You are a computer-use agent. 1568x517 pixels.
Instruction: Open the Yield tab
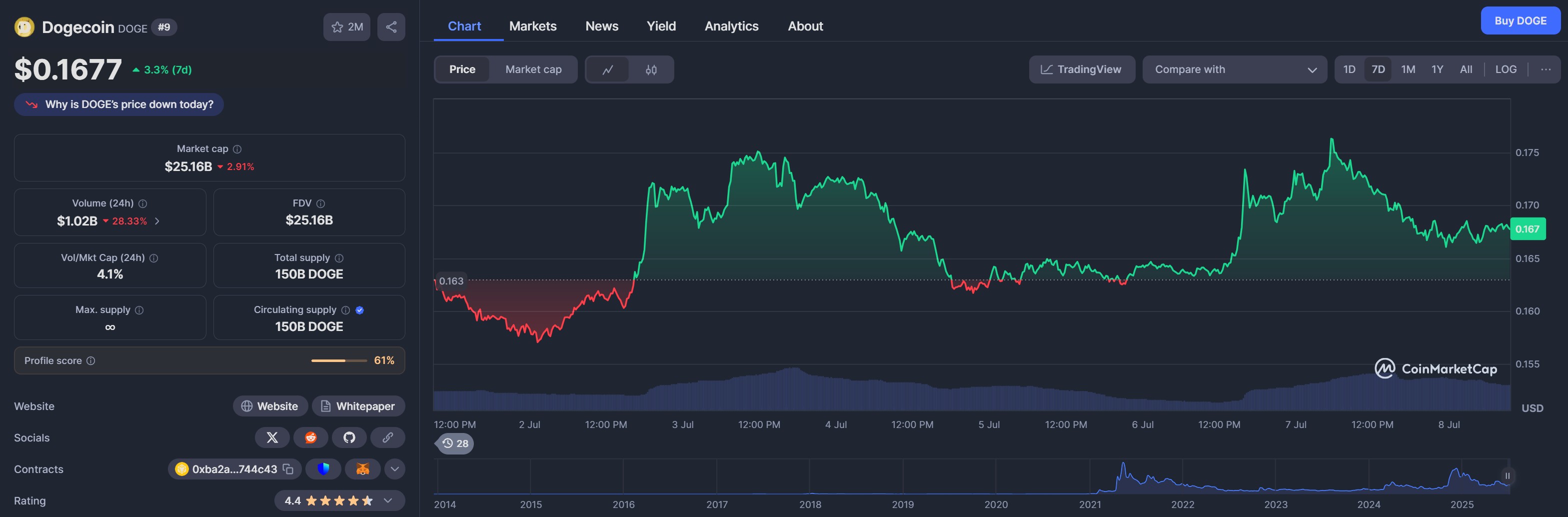661,26
